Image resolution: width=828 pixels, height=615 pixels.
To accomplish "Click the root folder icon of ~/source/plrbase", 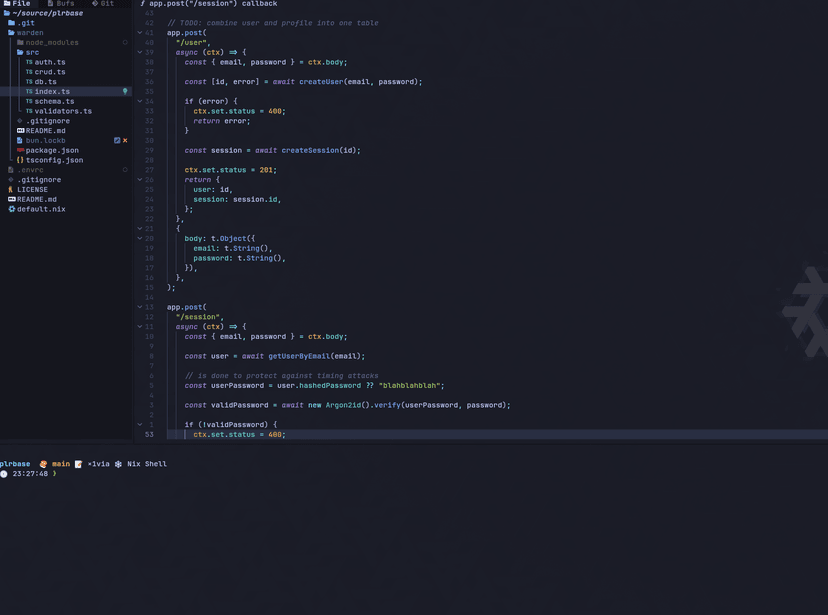I will [x=6, y=13].
